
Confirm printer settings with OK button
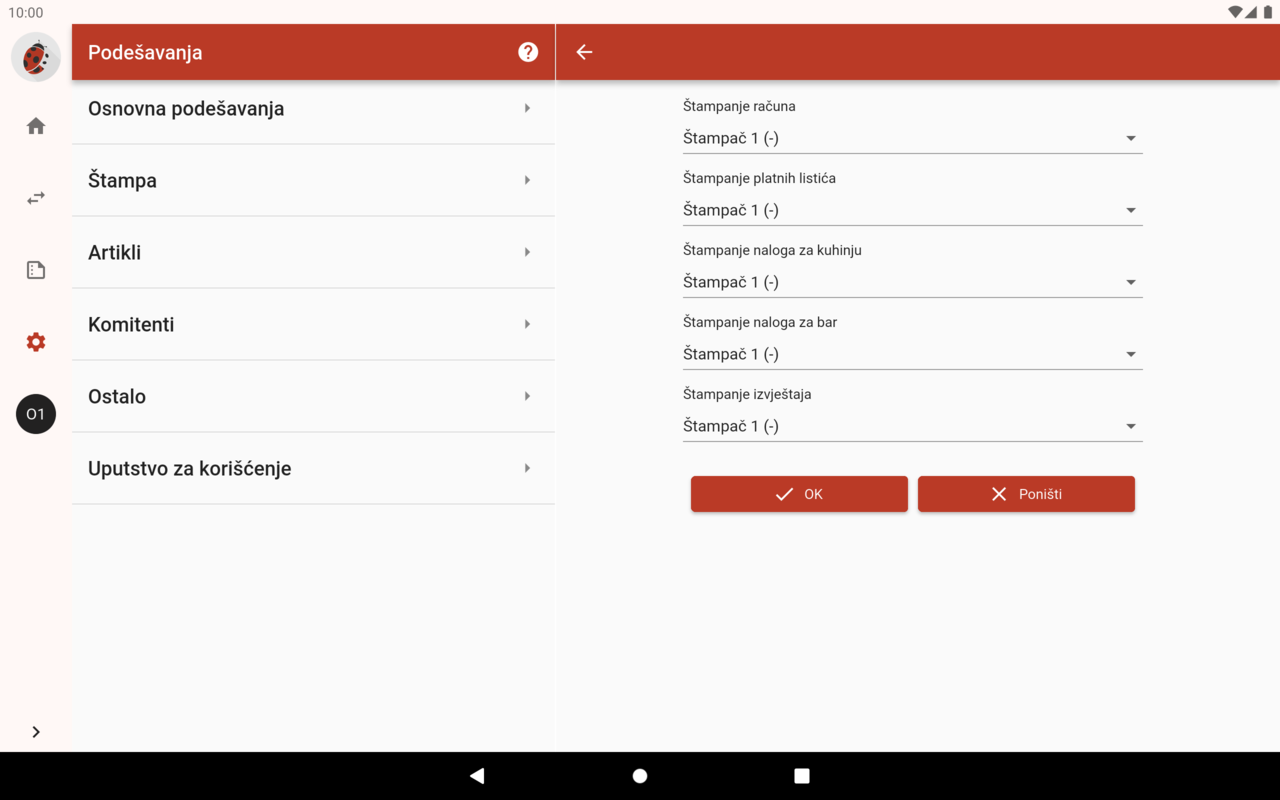click(x=799, y=494)
